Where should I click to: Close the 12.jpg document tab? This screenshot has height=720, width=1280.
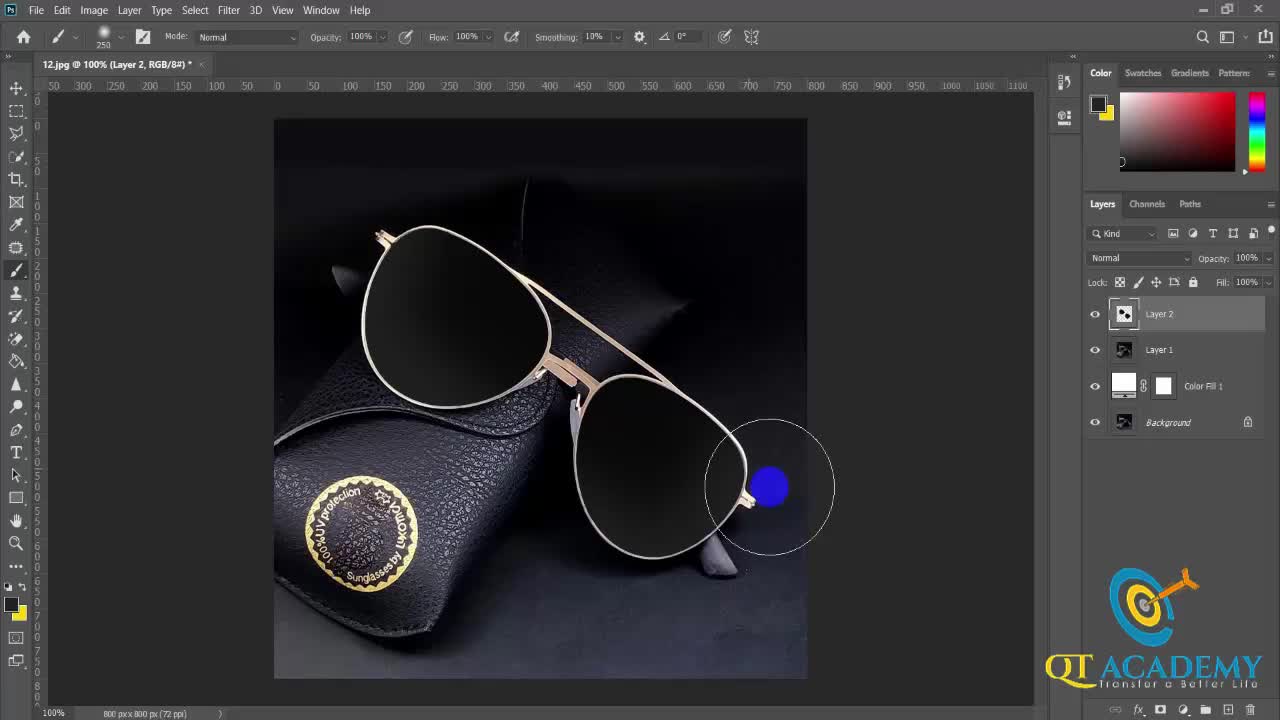(x=201, y=64)
